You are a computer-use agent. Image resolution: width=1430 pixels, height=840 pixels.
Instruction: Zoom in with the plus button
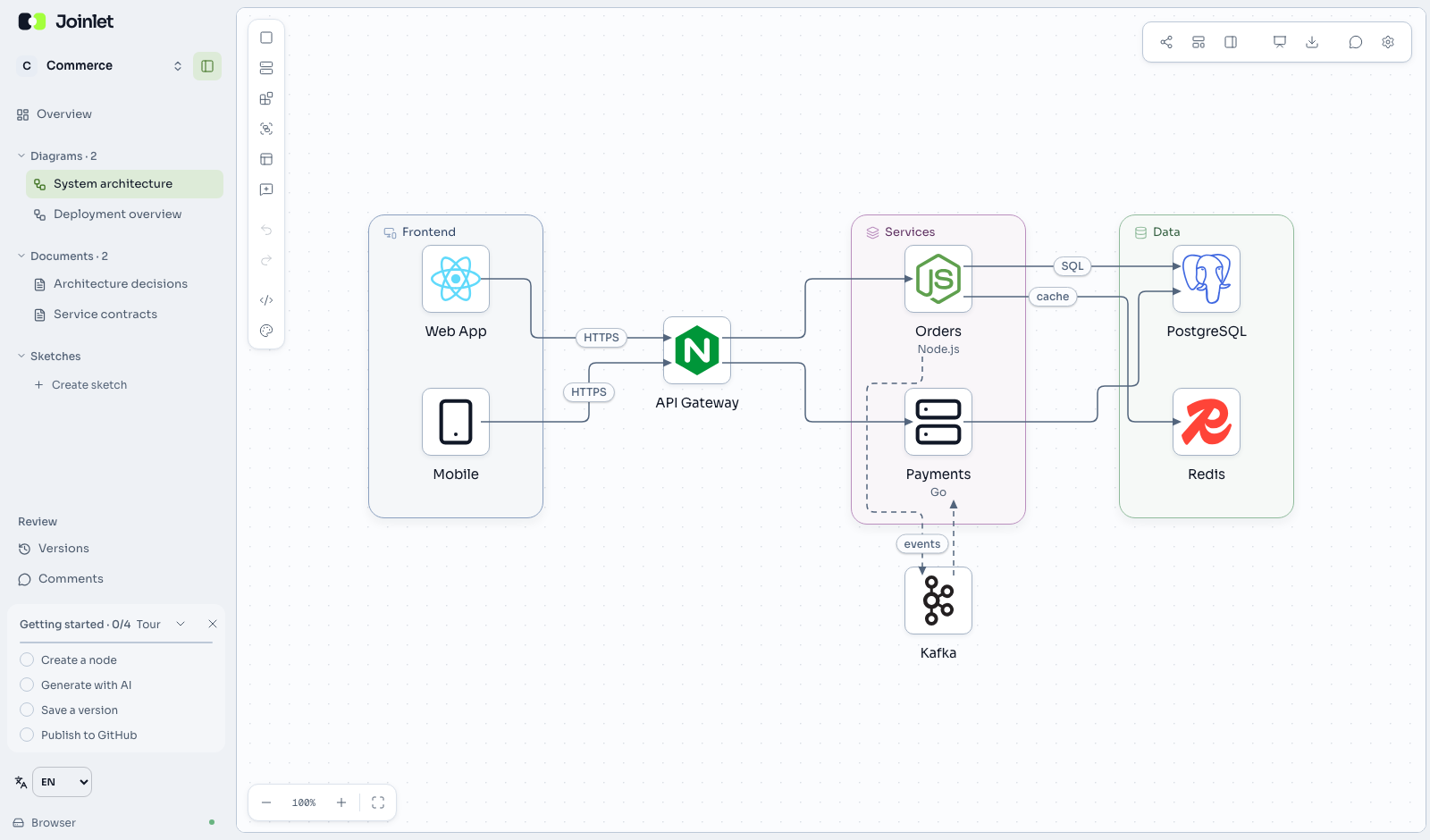341,802
